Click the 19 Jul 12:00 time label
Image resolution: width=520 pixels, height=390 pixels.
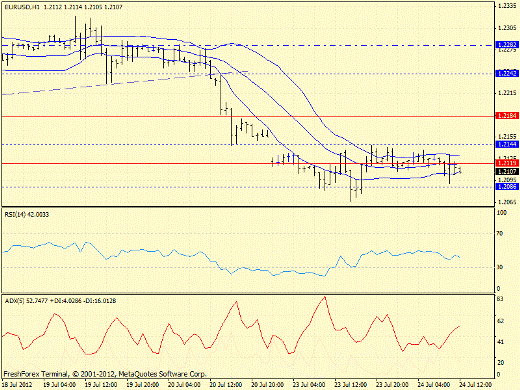point(101,385)
